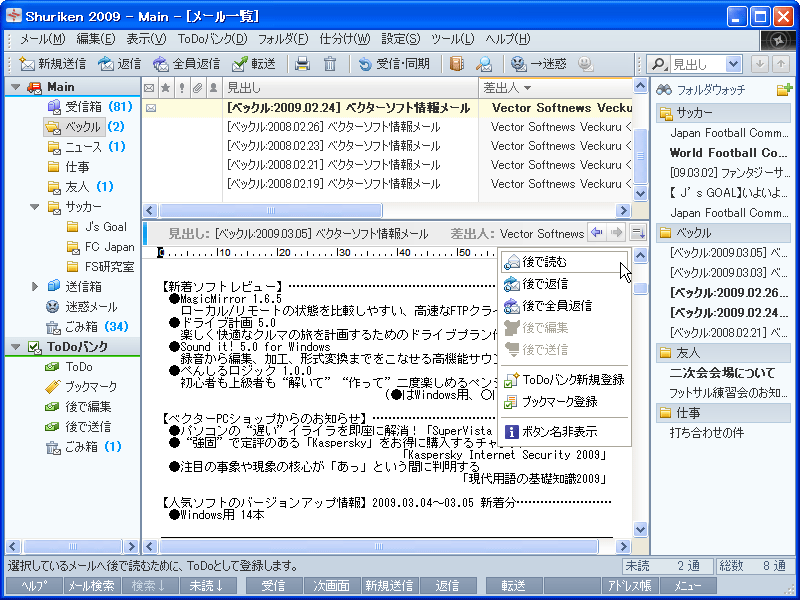Open the 迷惑メール spam folder
This screenshot has height=600, width=800.
click(x=81, y=307)
